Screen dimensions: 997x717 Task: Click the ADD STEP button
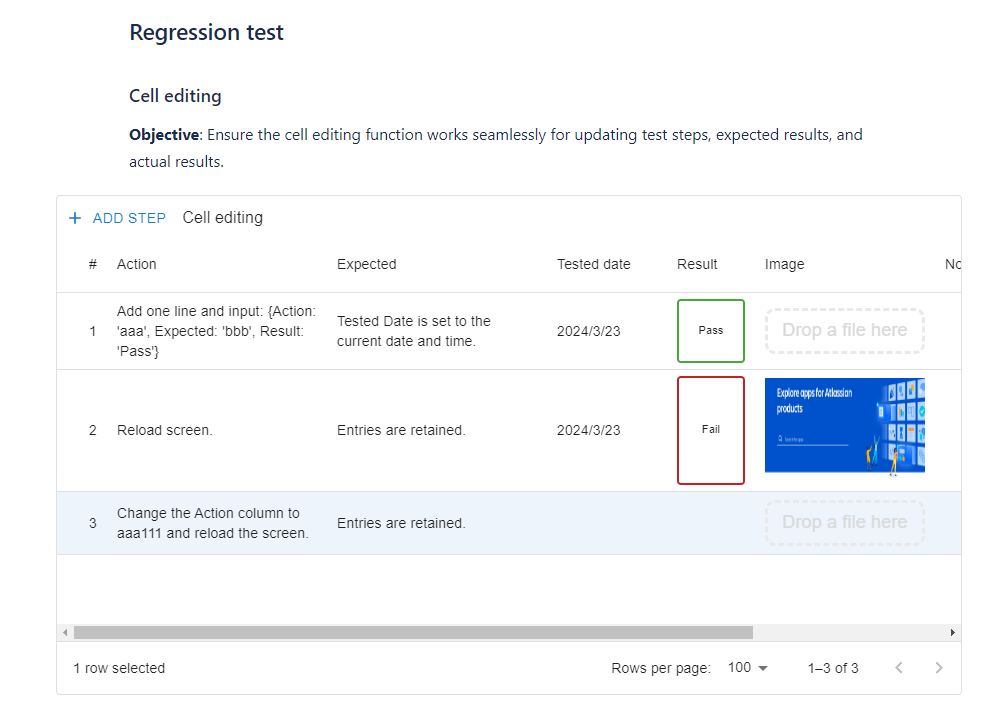(129, 218)
